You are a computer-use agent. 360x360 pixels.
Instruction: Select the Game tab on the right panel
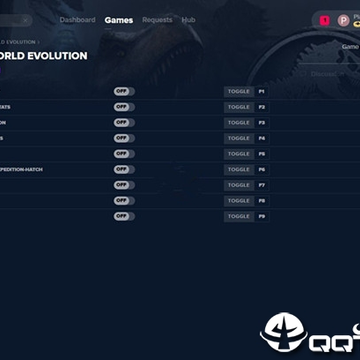point(350,47)
